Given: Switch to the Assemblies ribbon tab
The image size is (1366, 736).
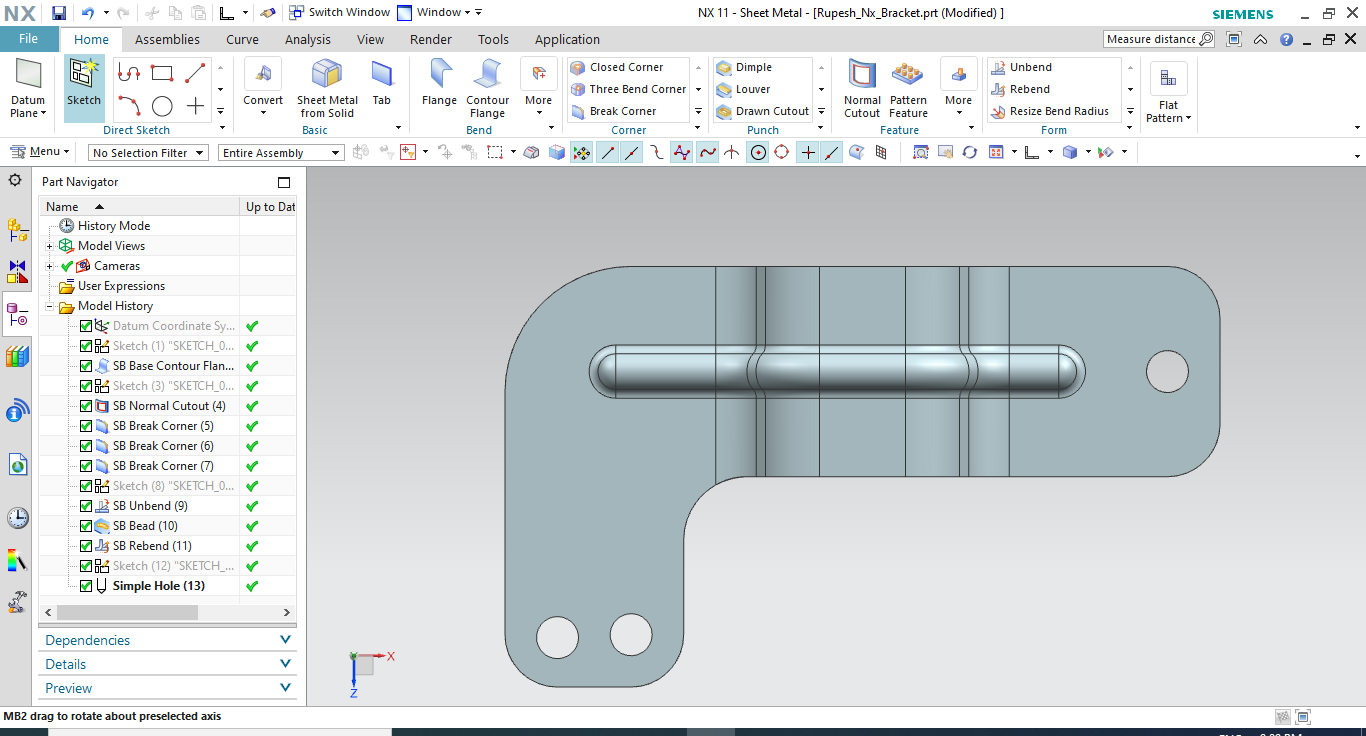Looking at the screenshot, I should [x=167, y=39].
